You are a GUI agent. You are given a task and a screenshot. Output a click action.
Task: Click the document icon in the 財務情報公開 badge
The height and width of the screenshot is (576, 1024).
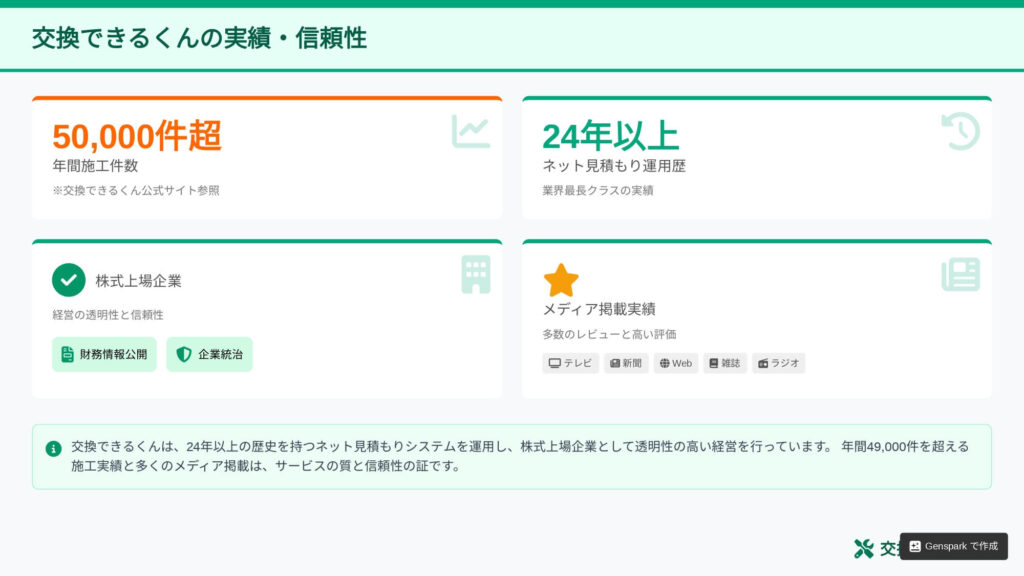coord(67,354)
